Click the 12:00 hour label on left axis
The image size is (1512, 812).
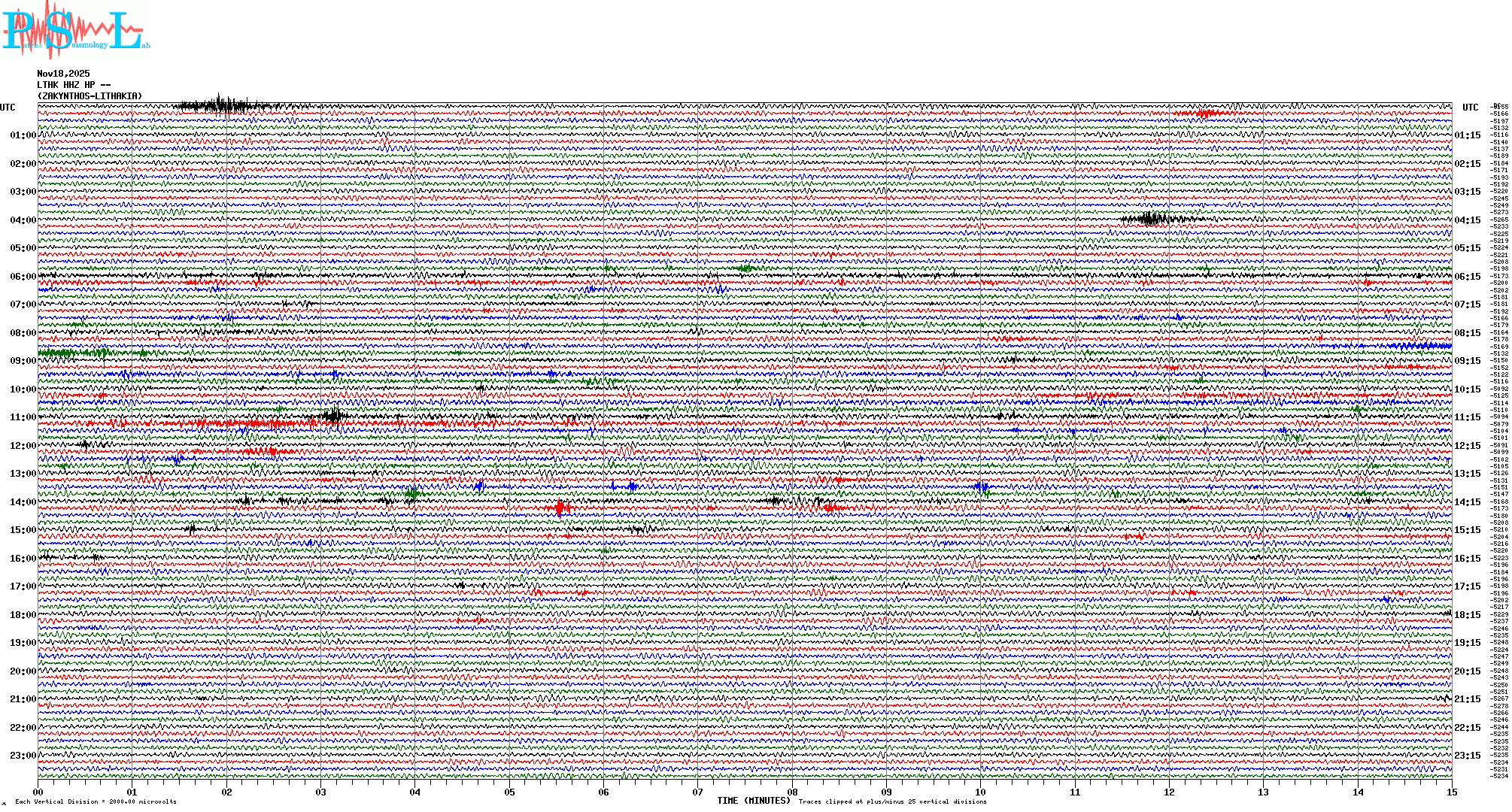23,446
